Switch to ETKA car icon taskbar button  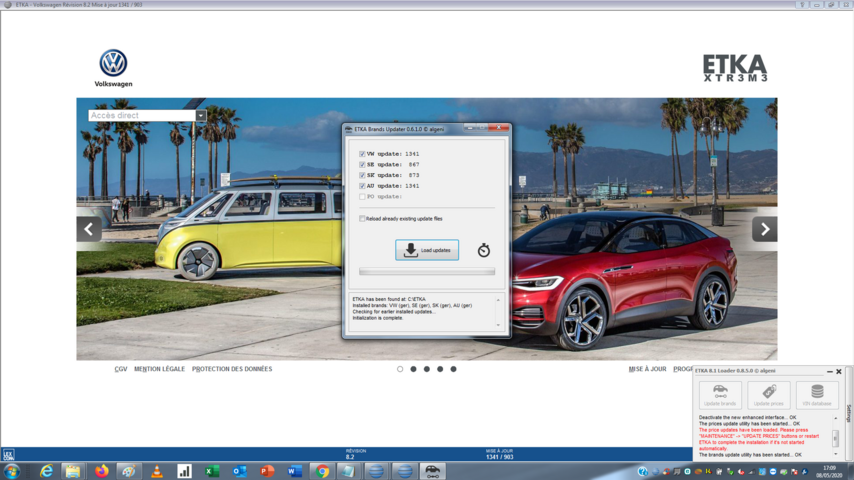click(x=432, y=471)
